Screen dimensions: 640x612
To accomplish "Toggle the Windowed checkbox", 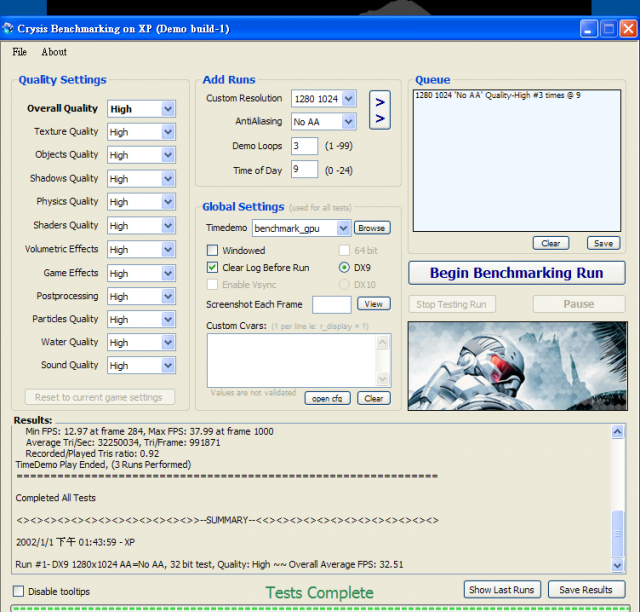I will (x=212, y=250).
